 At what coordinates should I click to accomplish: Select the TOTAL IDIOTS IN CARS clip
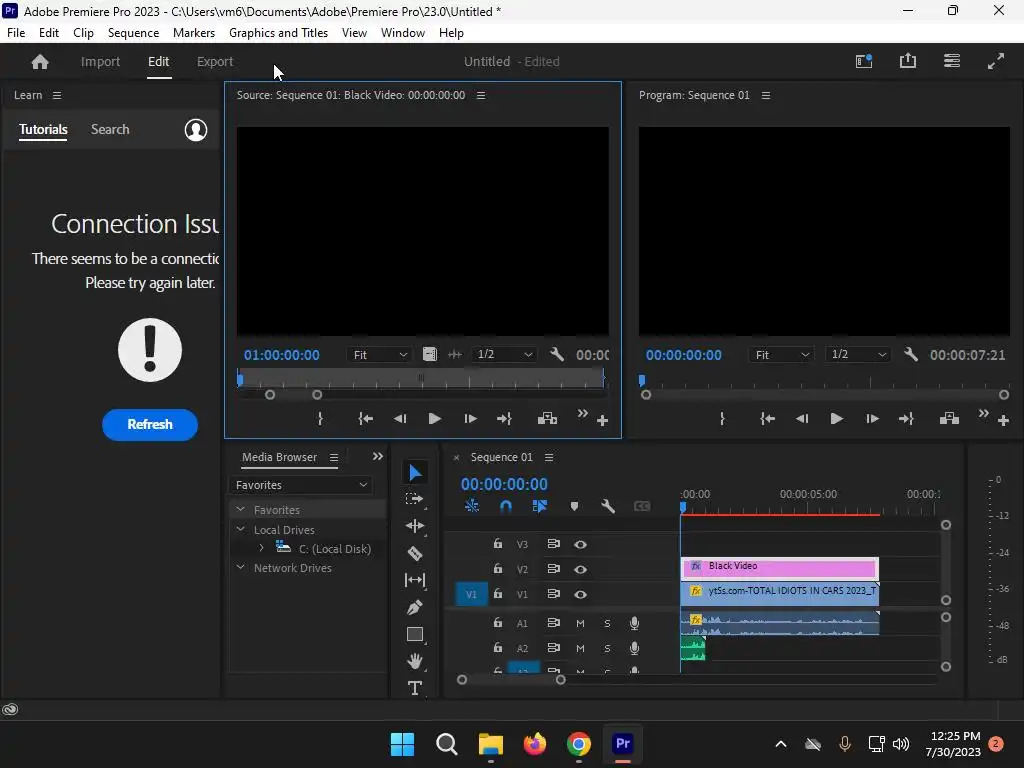tap(780, 594)
